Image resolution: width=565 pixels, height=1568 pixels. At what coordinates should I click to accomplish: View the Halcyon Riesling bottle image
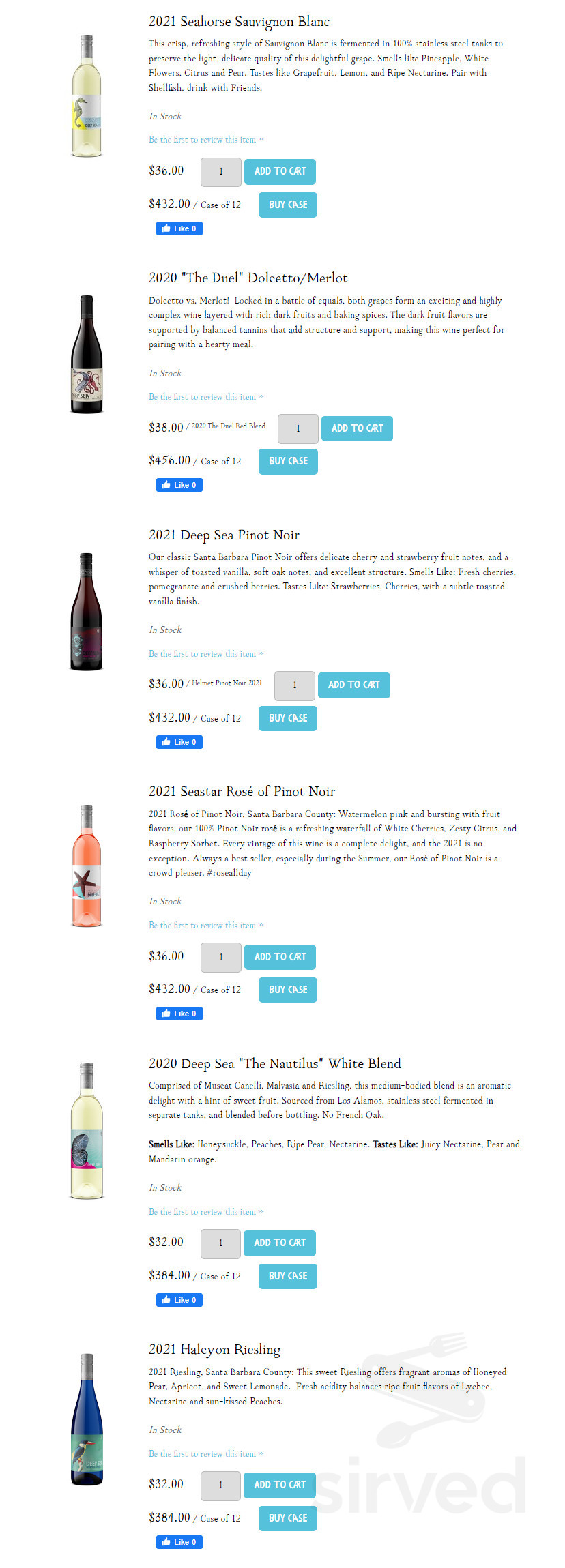tap(86, 1425)
